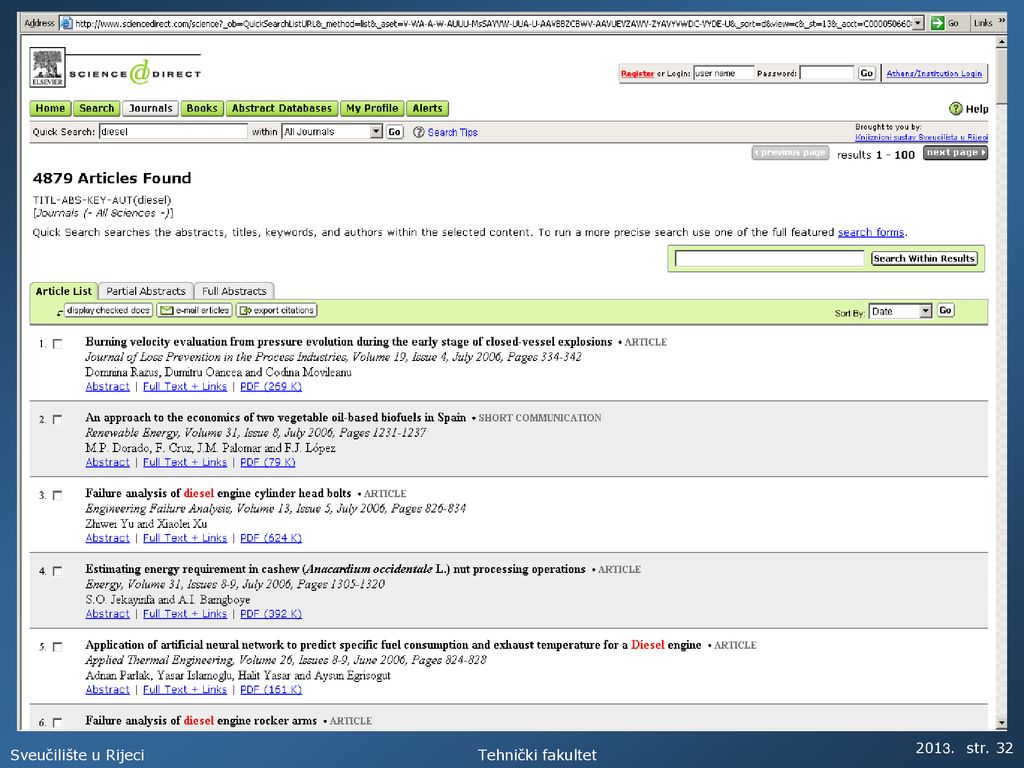Open PDF (269 K) link

coord(271,387)
